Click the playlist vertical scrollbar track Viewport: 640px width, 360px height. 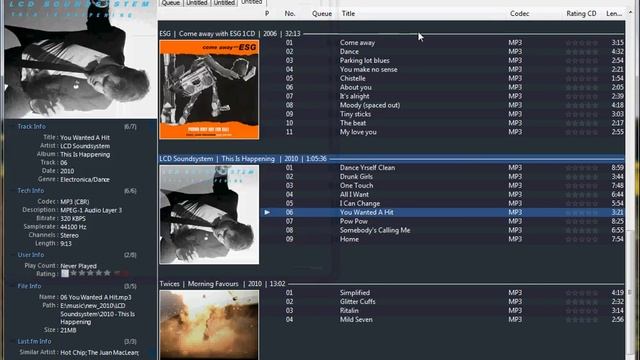(631, 188)
